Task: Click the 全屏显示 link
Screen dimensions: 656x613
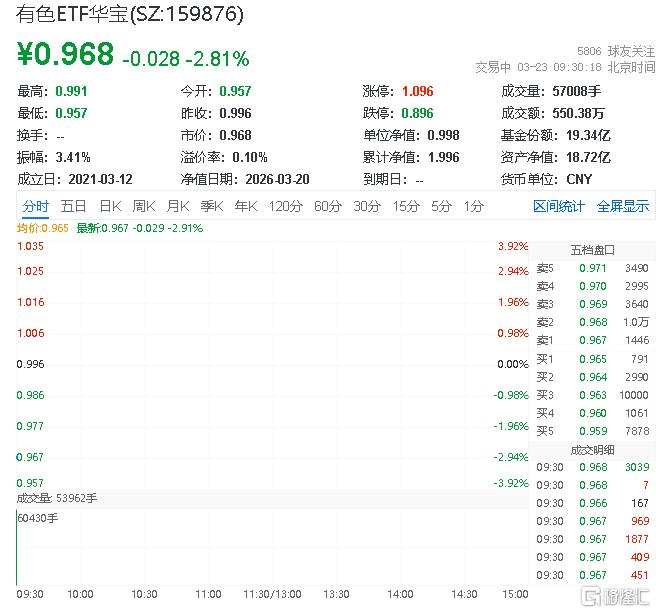Action: pos(623,206)
